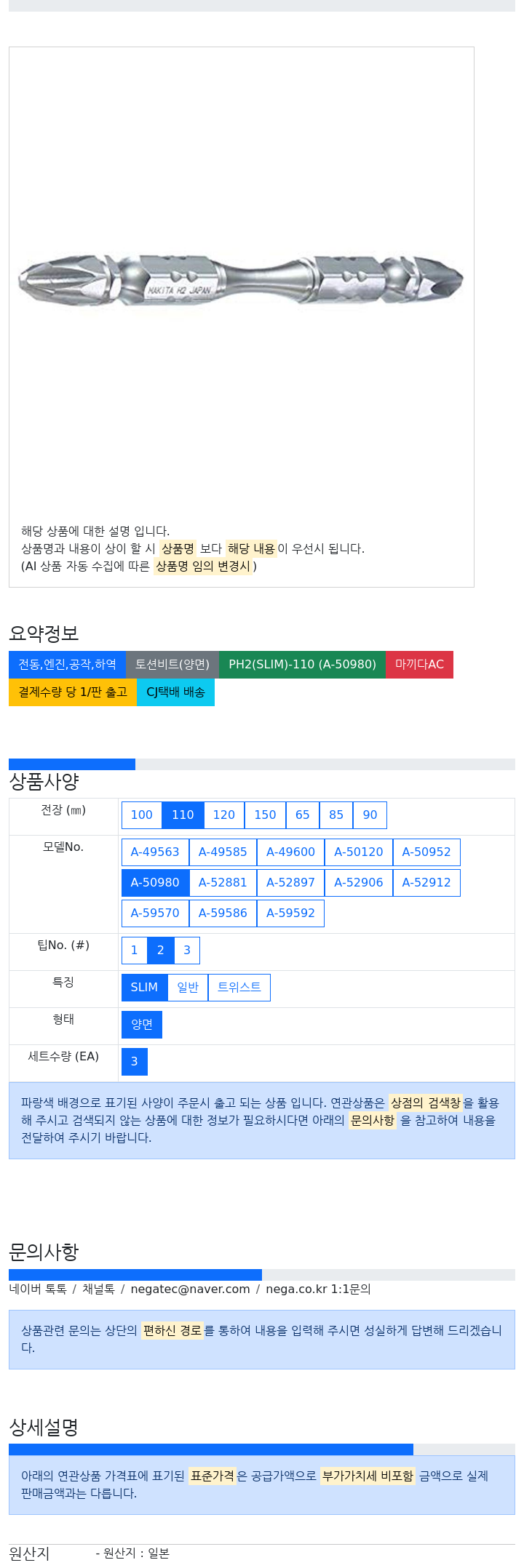Select the highlighted A-50980 model button
This screenshot has width=524, height=1568.
pyautogui.click(x=155, y=883)
